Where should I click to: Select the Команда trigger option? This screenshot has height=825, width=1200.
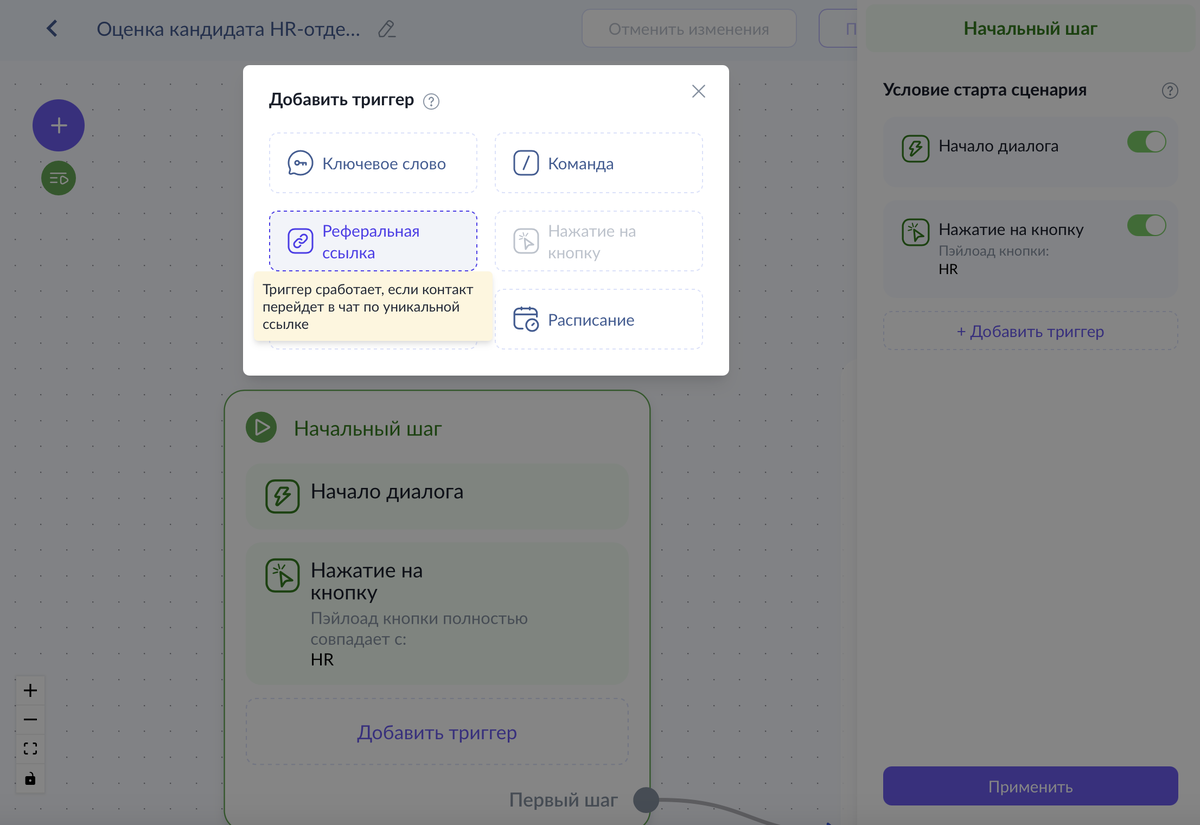coord(598,163)
